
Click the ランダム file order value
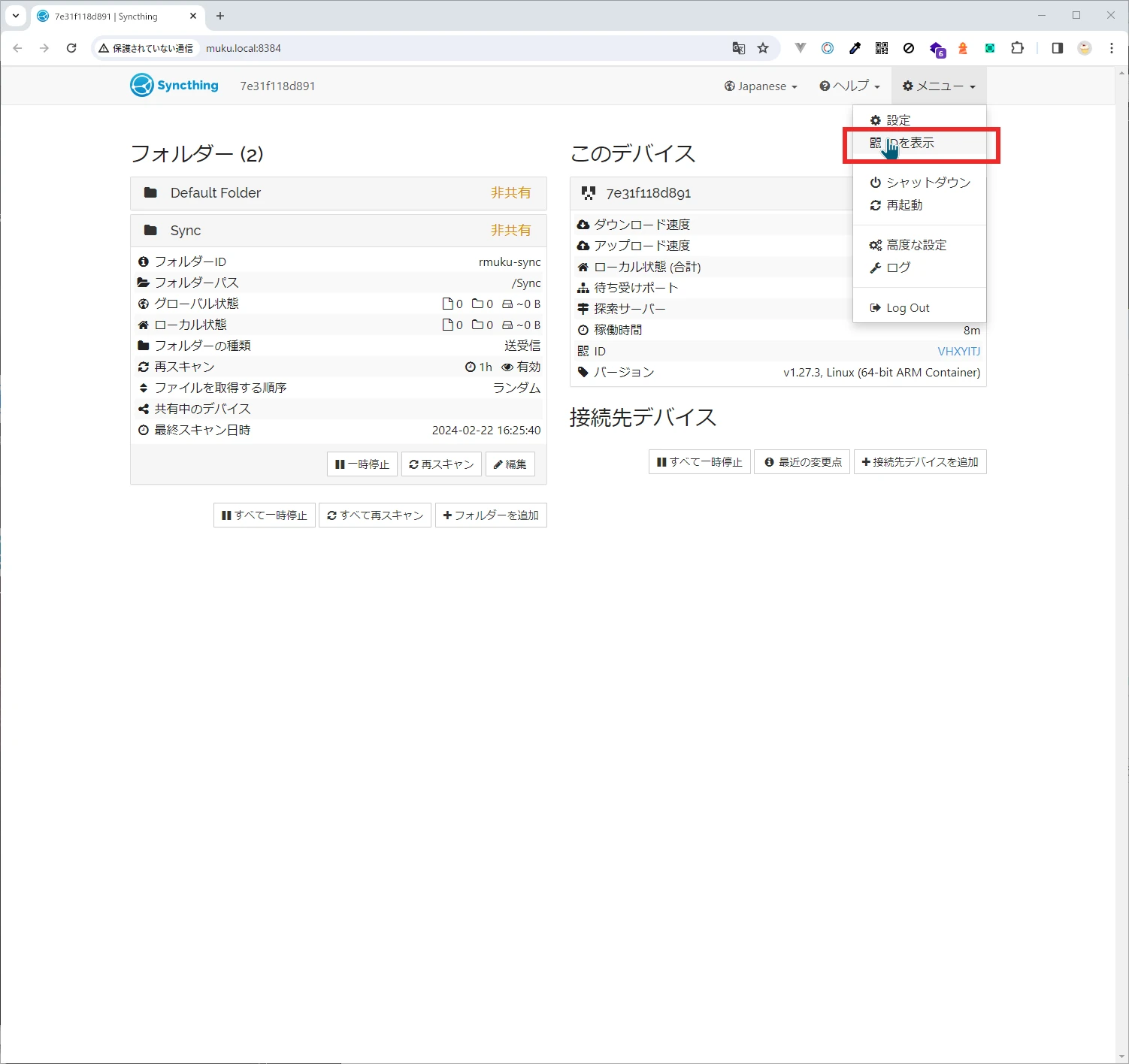coord(517,388)
